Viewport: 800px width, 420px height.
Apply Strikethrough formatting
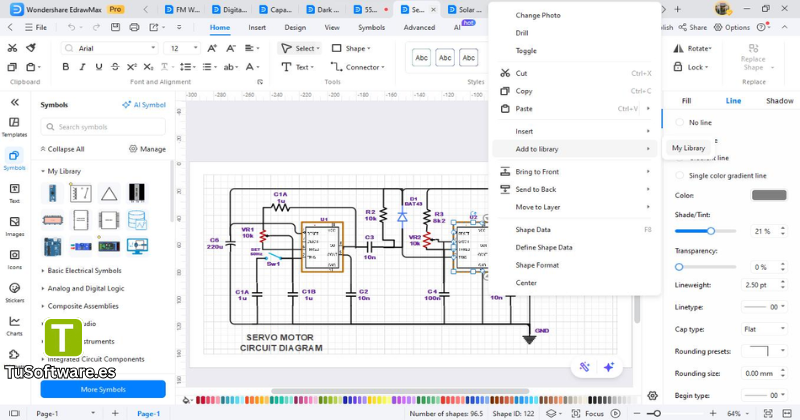pyautogui.click(x=115, y=67)
